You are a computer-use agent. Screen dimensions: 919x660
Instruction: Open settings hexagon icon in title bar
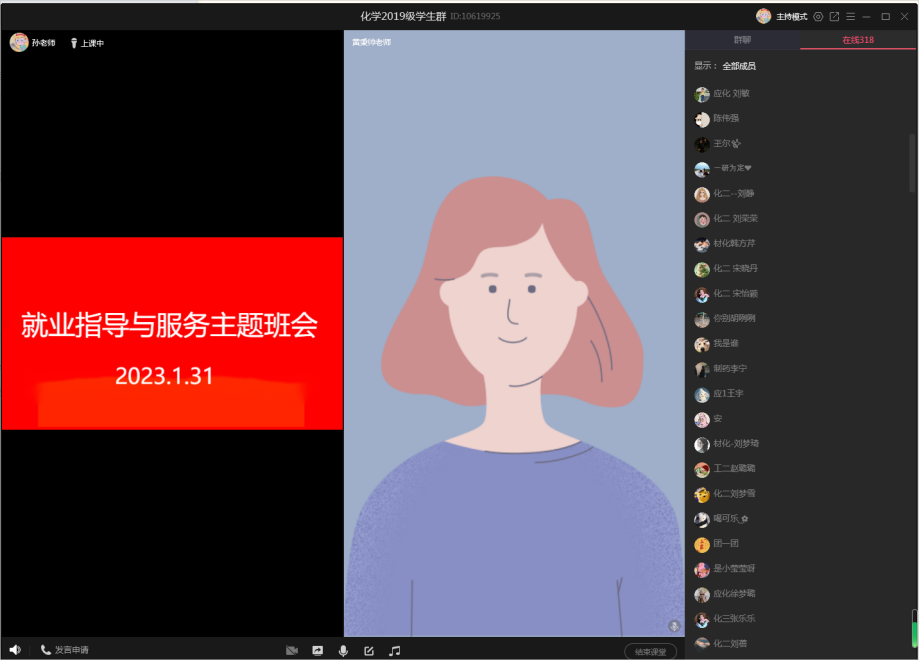[818, 17]
